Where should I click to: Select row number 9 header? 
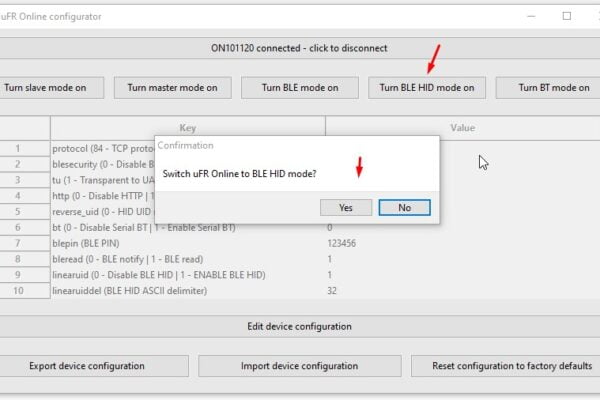click(x=25, y=275)
